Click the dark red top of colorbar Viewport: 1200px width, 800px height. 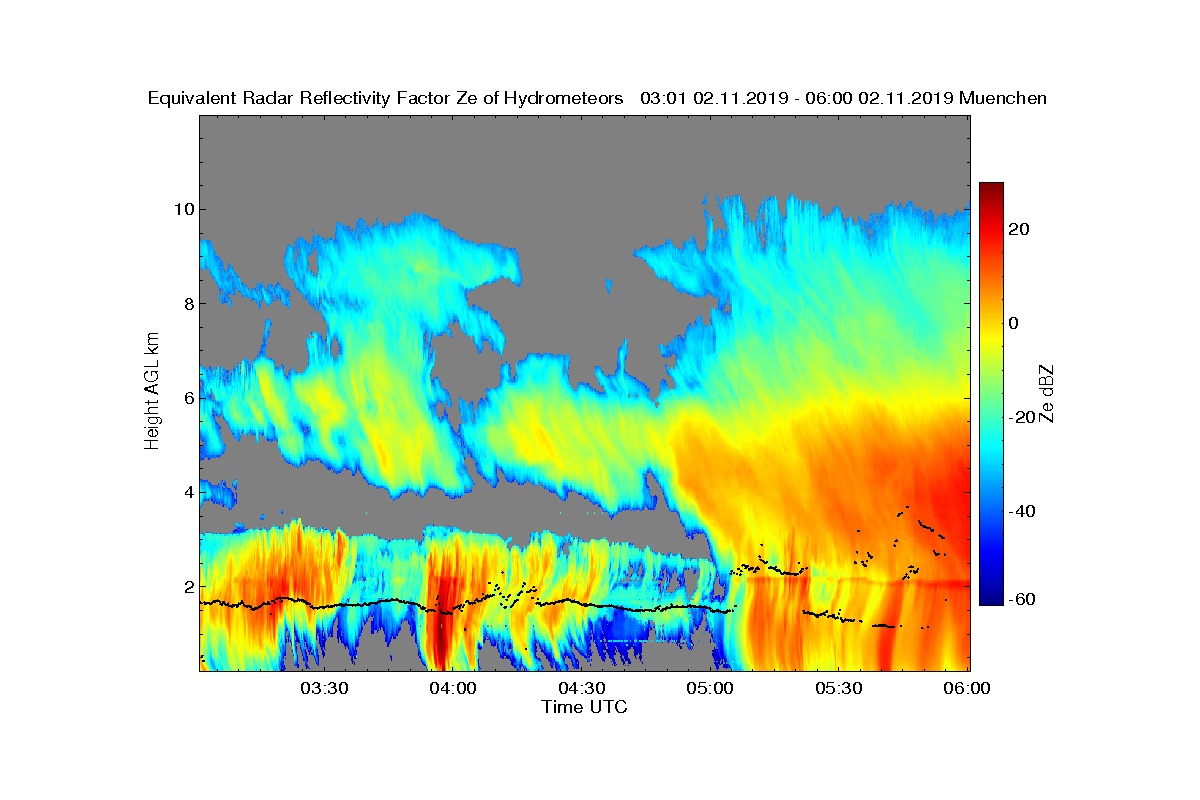pyautogui.click(x=991, y=188)
